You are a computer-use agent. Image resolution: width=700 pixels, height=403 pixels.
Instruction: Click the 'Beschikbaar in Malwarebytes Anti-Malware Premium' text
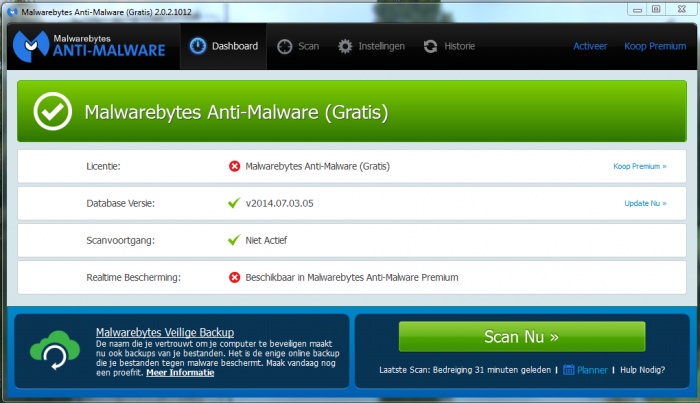352,277
